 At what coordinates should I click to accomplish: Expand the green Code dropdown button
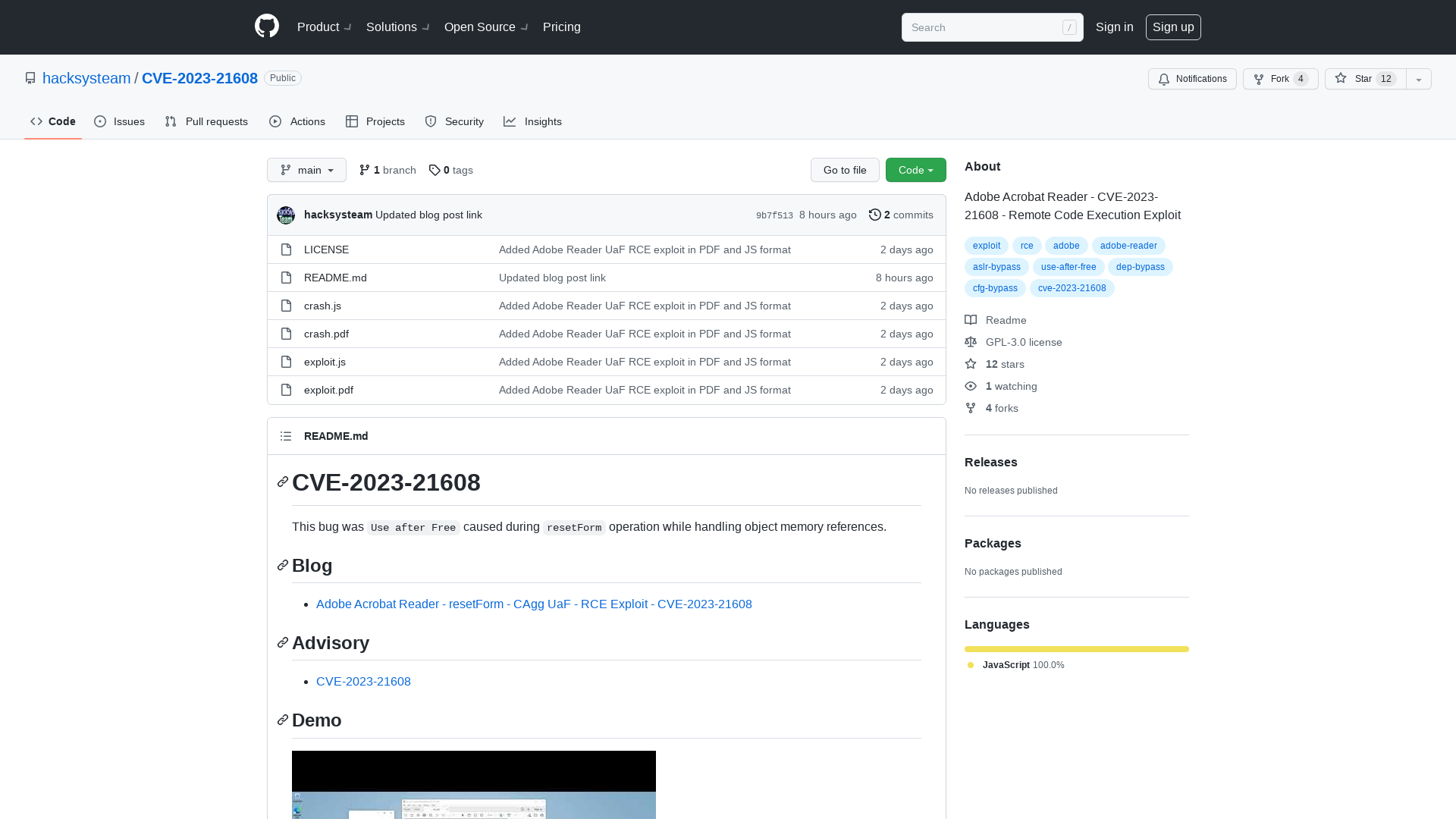tap(915, 170)
